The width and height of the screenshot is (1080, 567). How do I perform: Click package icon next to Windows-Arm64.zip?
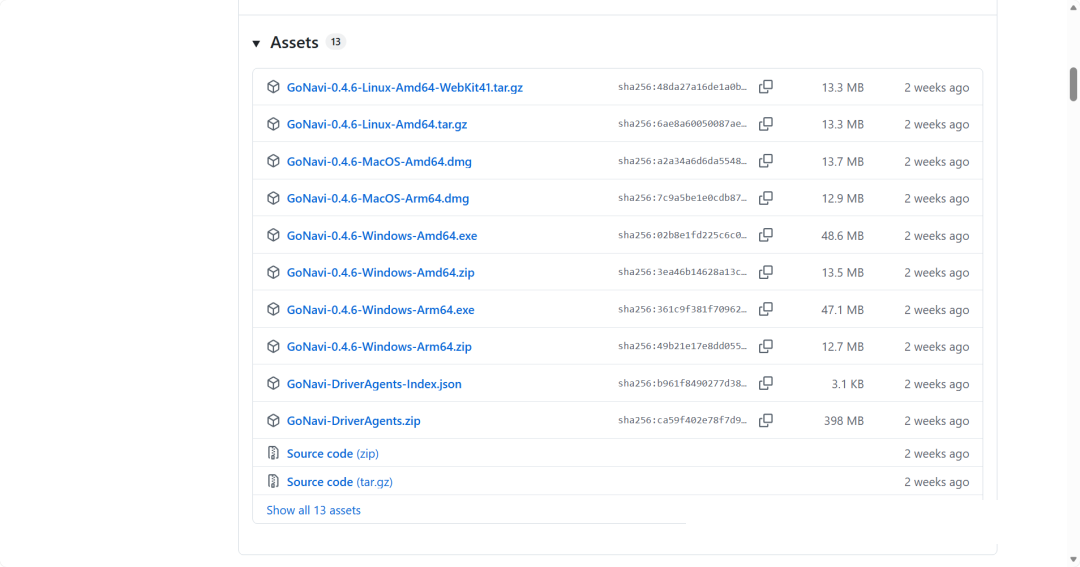point(273,346)
